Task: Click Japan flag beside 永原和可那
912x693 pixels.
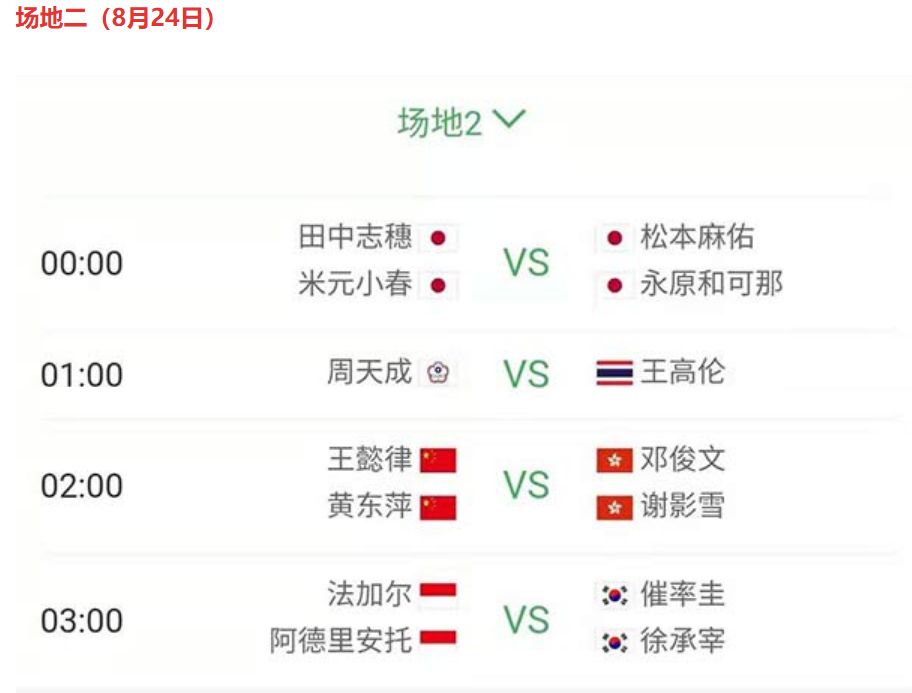Action: (x=614, y=286)
